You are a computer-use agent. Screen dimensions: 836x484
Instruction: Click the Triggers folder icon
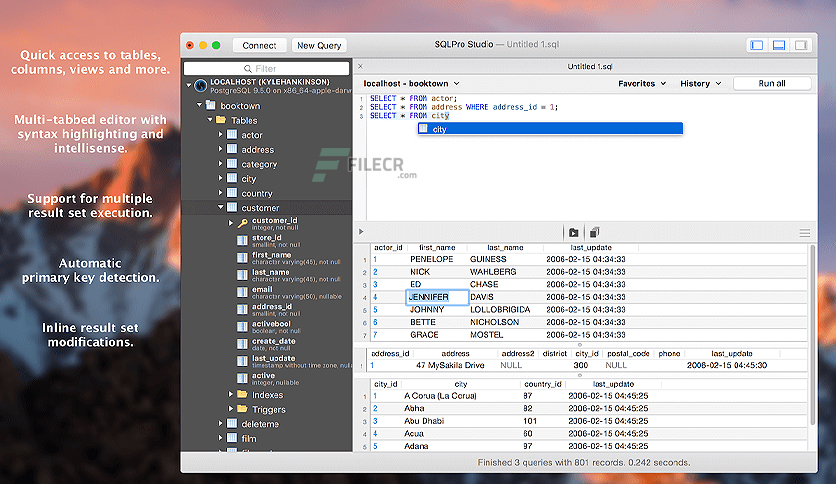[243, 409]
